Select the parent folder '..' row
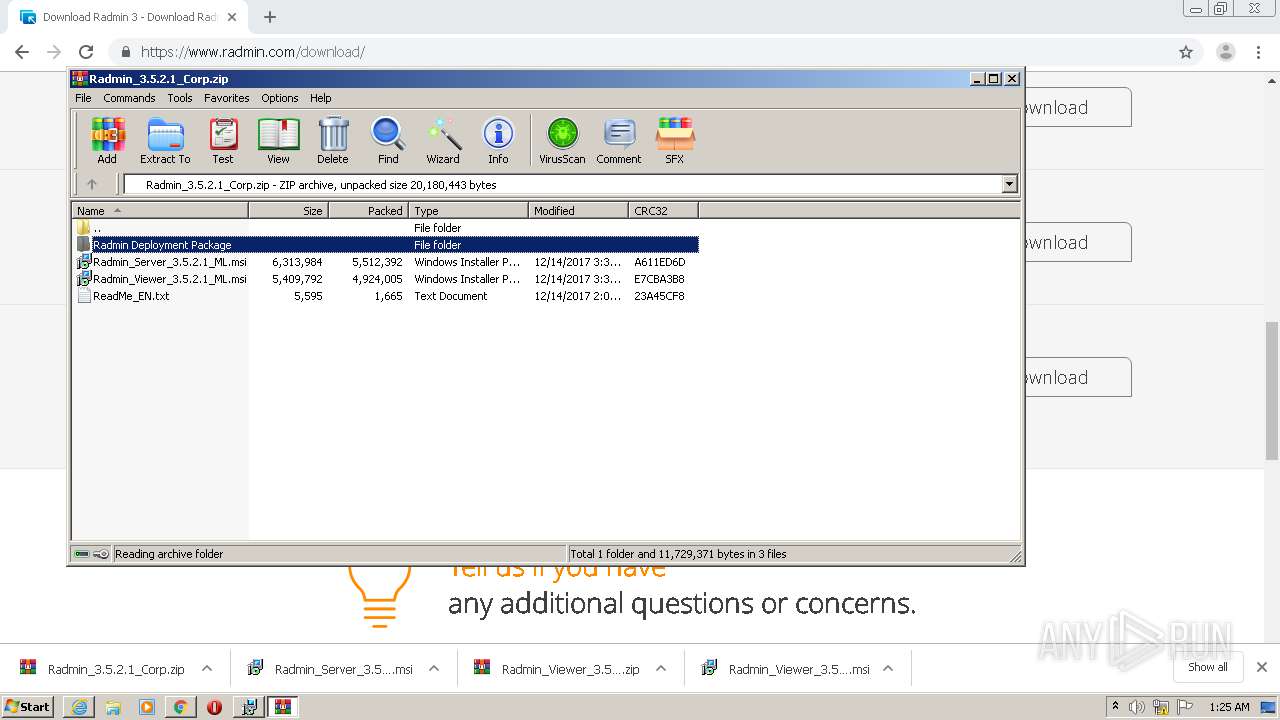 click(386, 228)
